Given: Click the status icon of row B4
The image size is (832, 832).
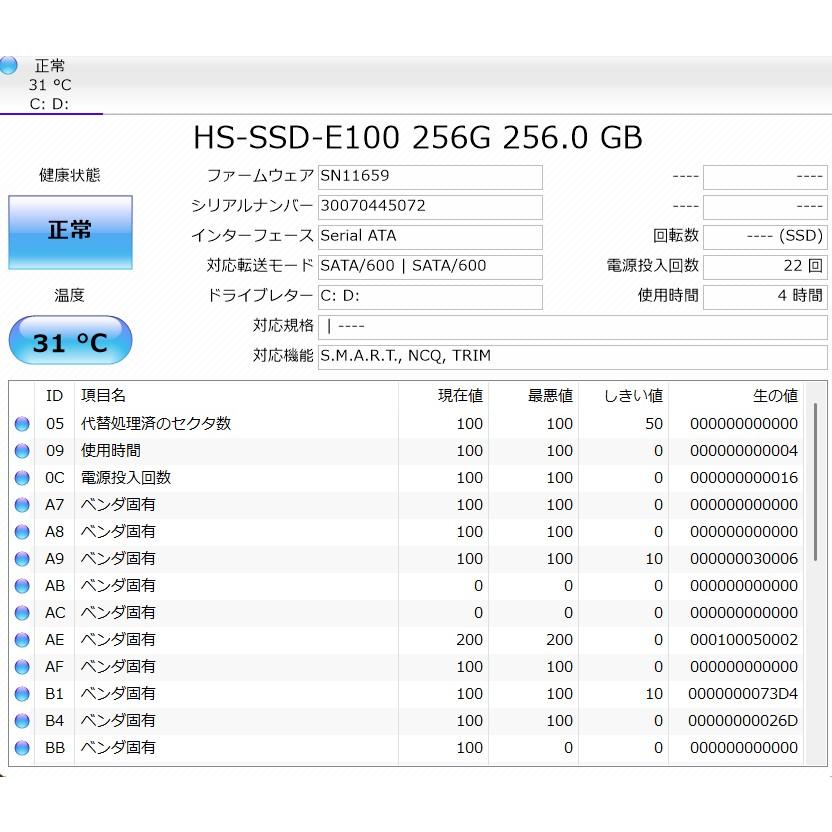Looking at the screenshot, I should point(22,721).
